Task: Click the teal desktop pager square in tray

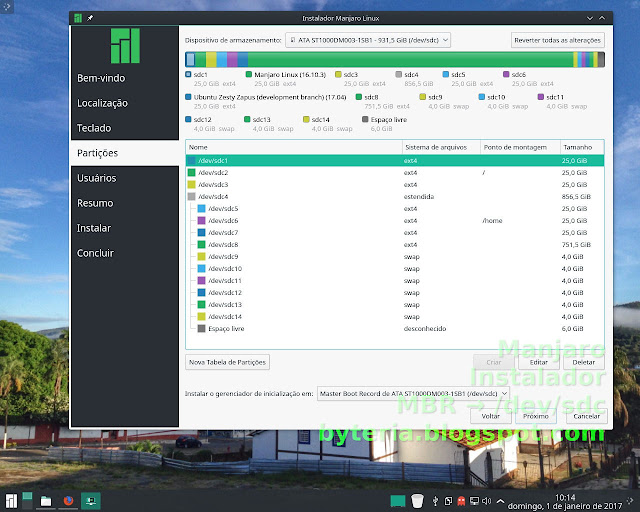Action: click(398, 501)
